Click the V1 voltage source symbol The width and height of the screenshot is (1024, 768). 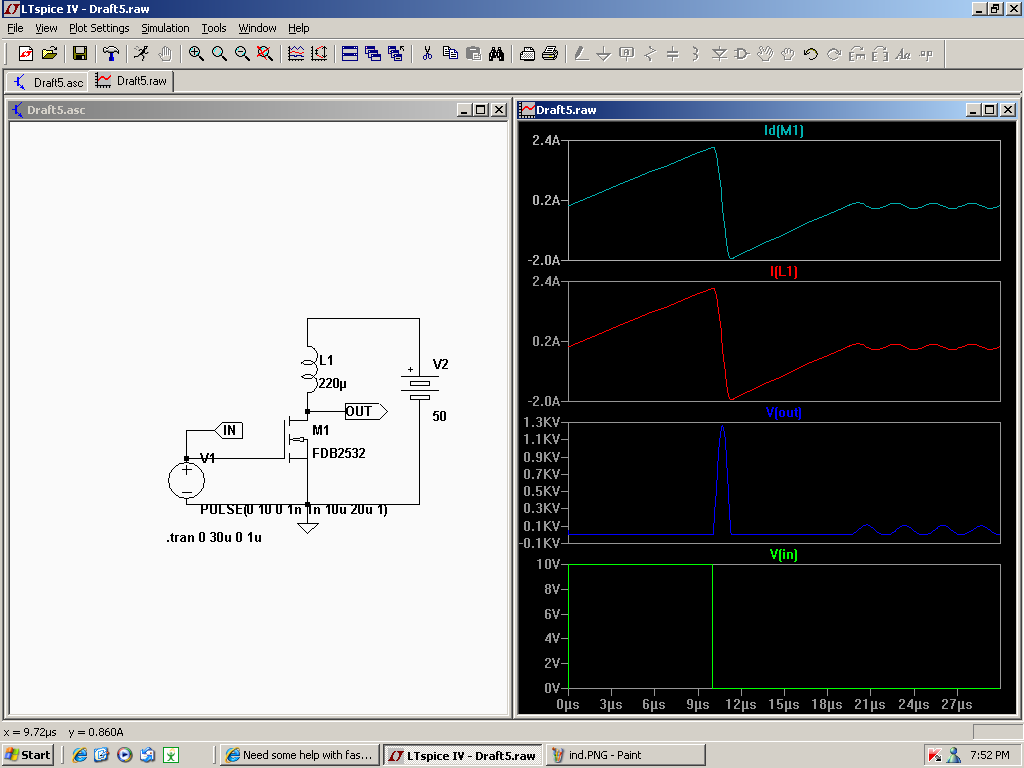click(x=186, y=481)
